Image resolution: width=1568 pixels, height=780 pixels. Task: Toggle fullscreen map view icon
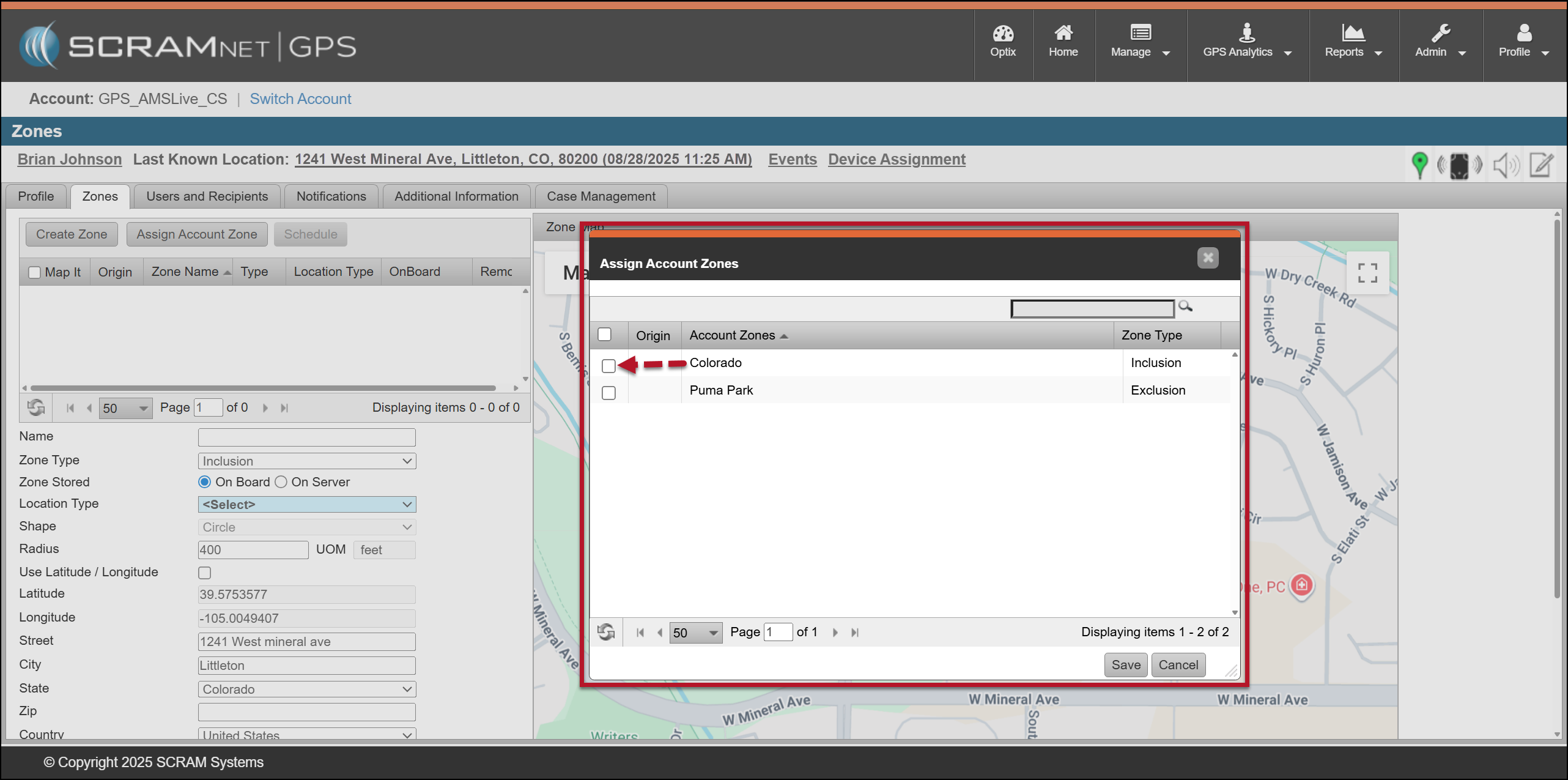pos(1367,273)
